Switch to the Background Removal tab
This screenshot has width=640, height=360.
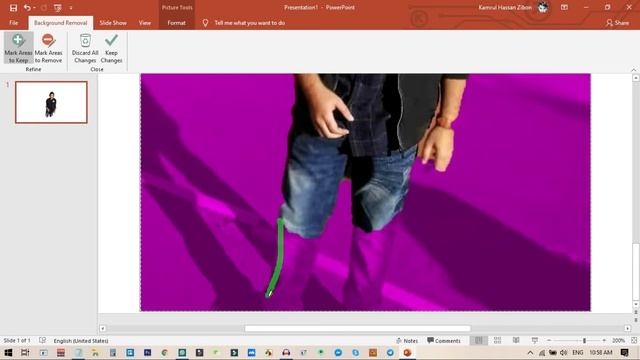coord(60,23)
